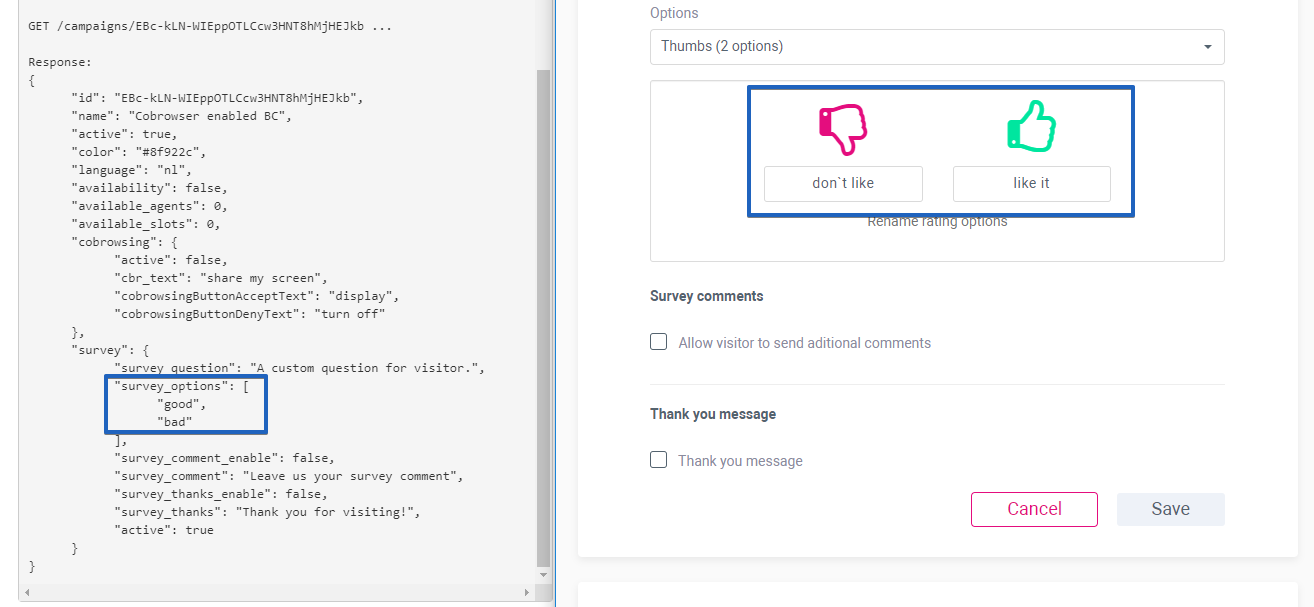The width and height of the screenshot is (1314, 607).
Task: Click the horizontal scroll left arrow
Action: point(26,592)
